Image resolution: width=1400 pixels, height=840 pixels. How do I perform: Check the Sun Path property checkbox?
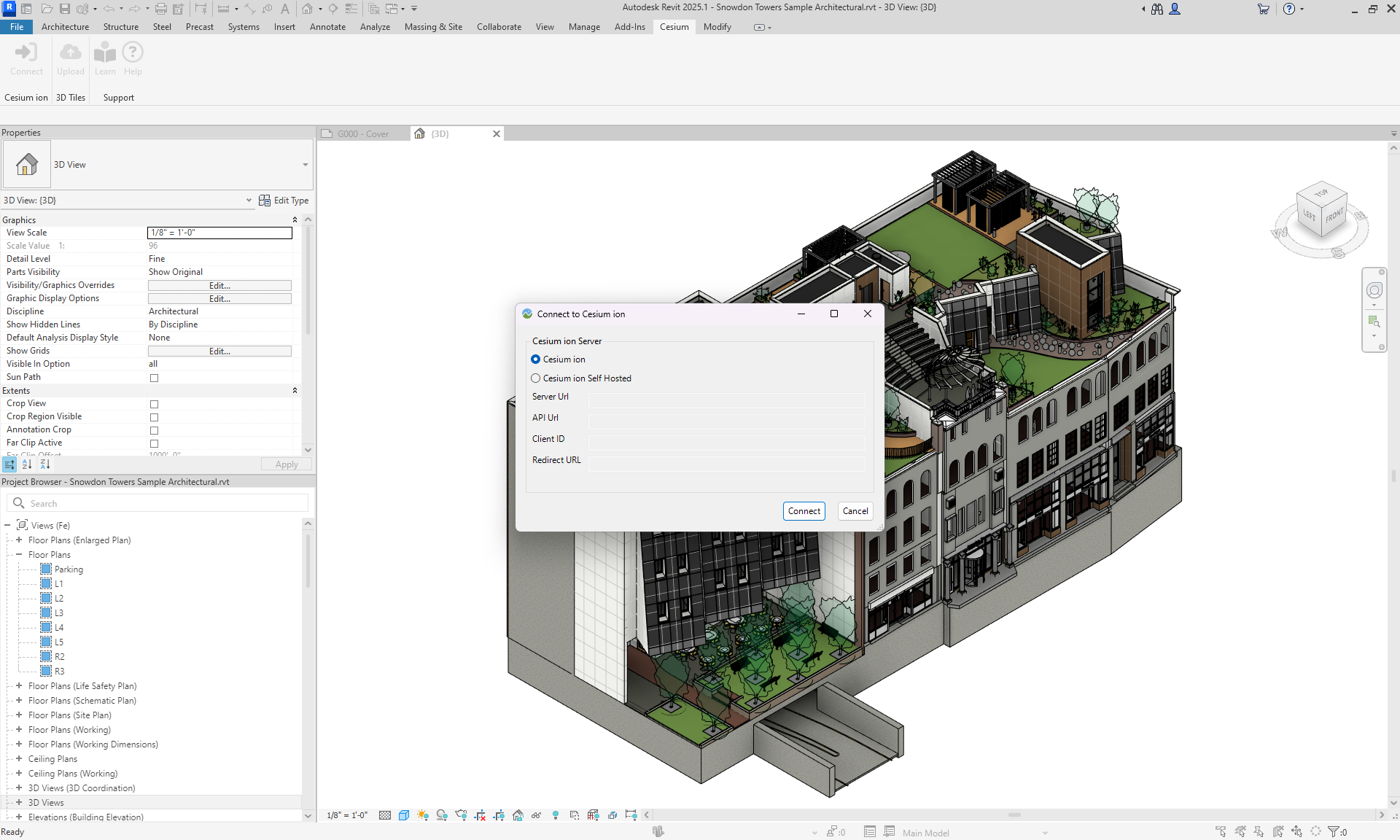(154, 378)
